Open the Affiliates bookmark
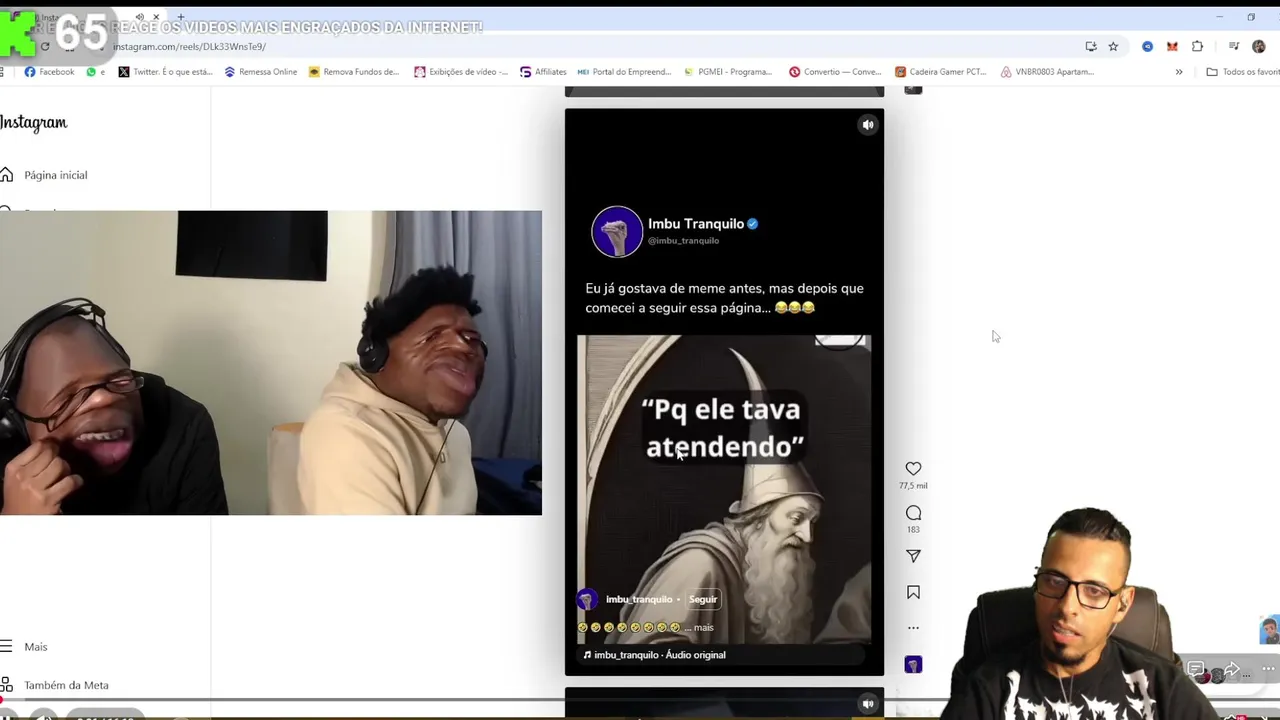 click(x=543, y=72)
